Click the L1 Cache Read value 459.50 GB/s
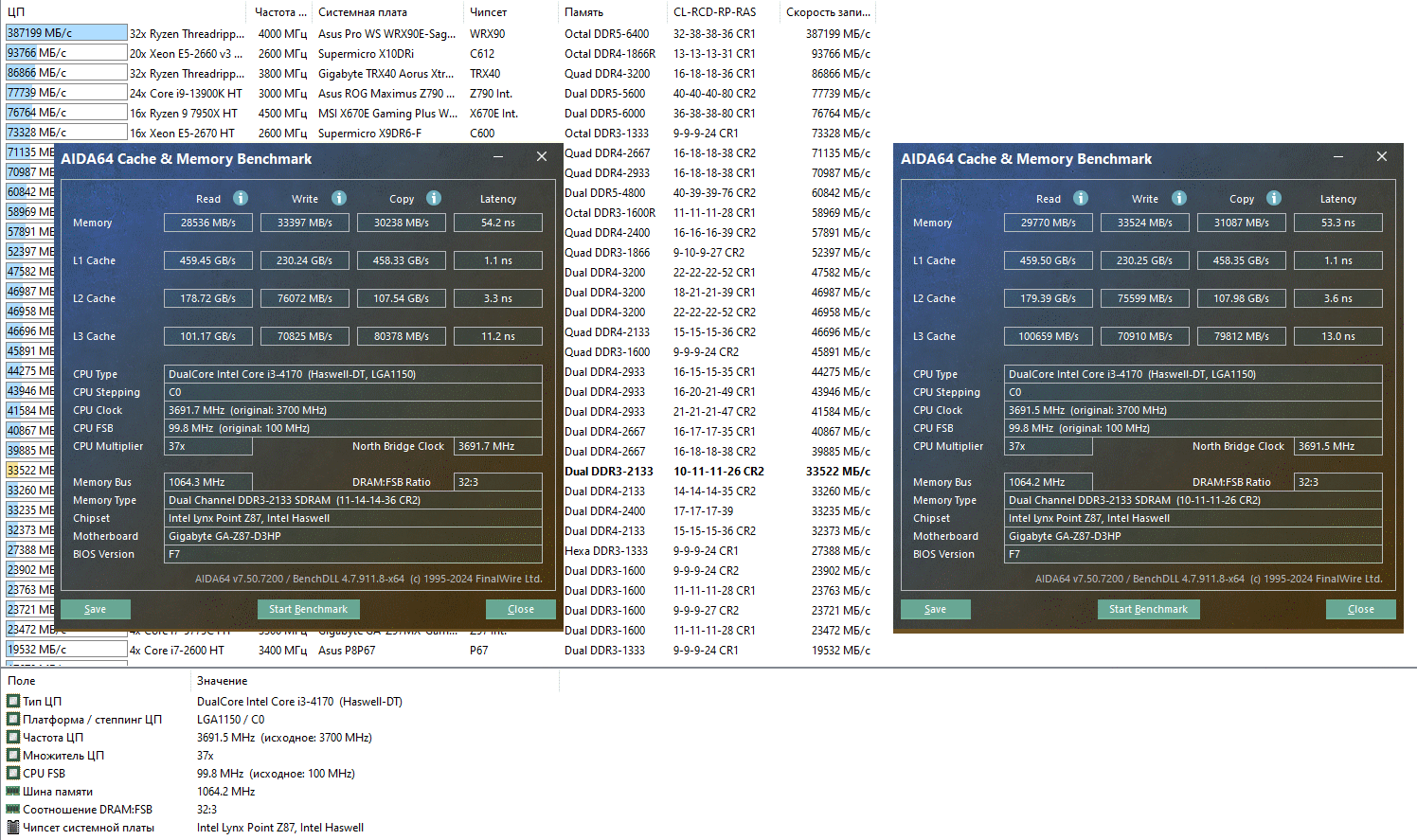 (1049, 260)
